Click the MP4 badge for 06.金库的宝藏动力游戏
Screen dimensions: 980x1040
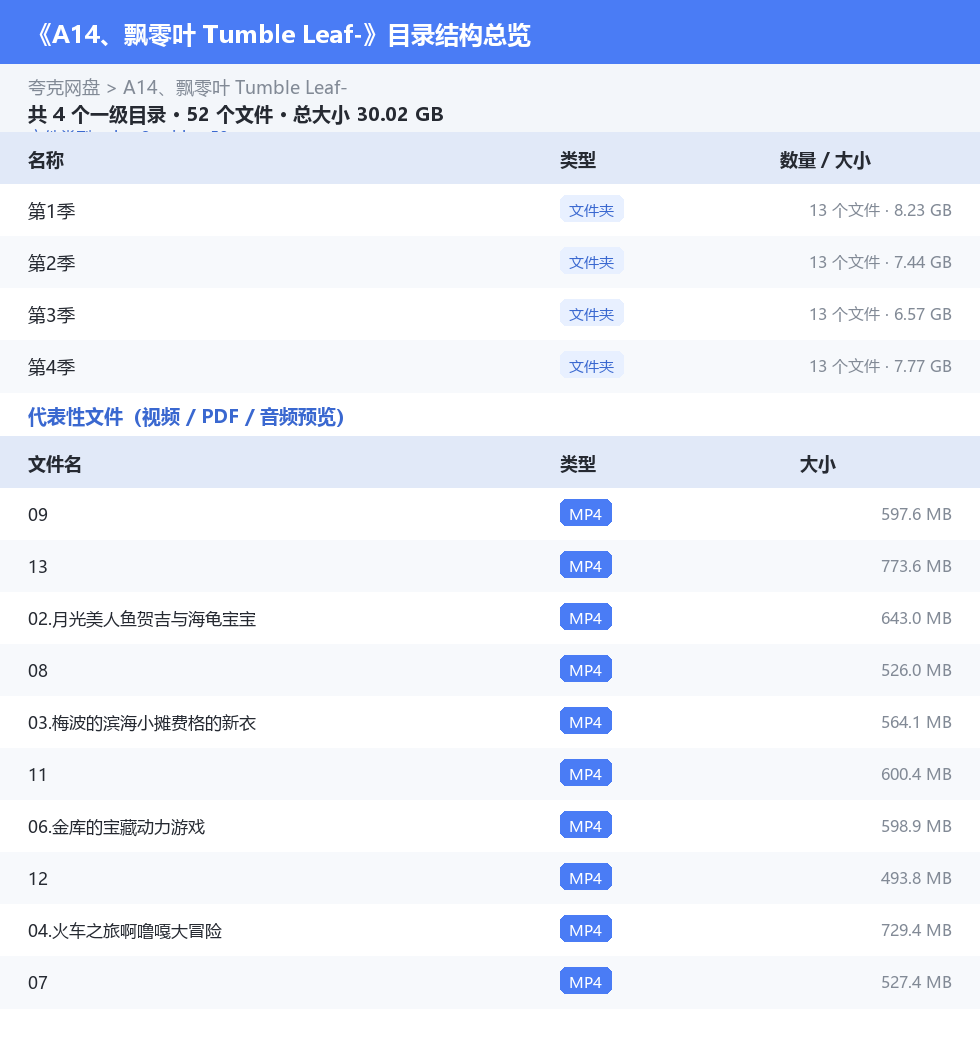click(x=585, y=826)
